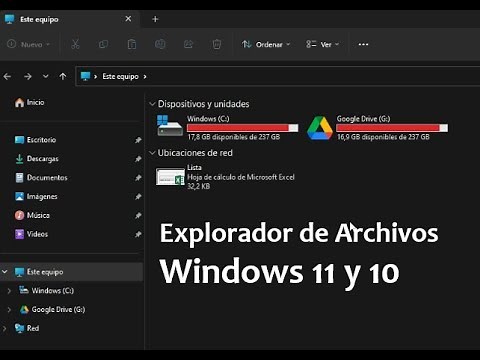The height and width of the screenshot is (360, 480).
Task: Go up one folder level
Action: (x=63, y=77)
